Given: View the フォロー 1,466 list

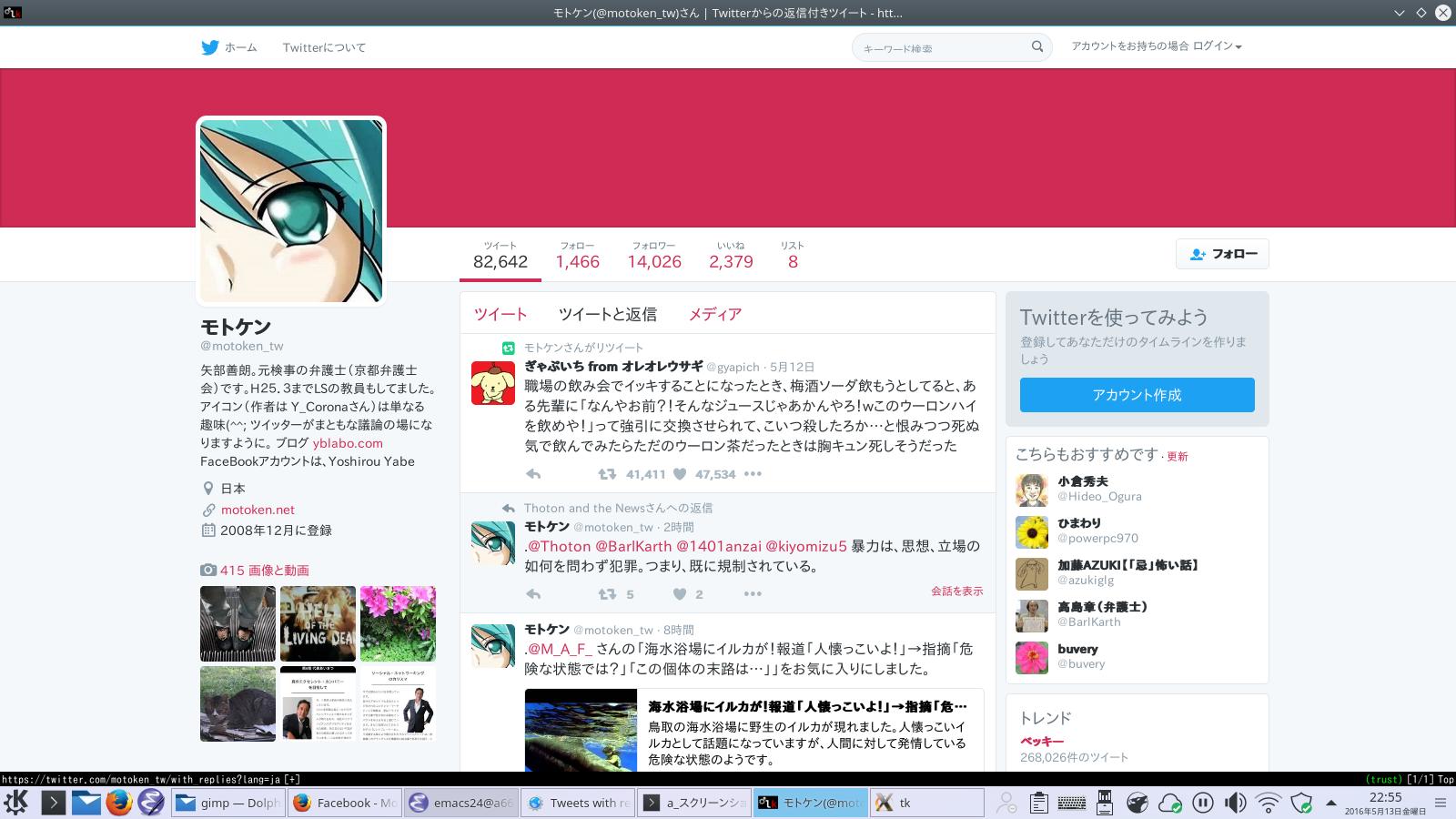Looking at the screenshot, I should point(578,256).
